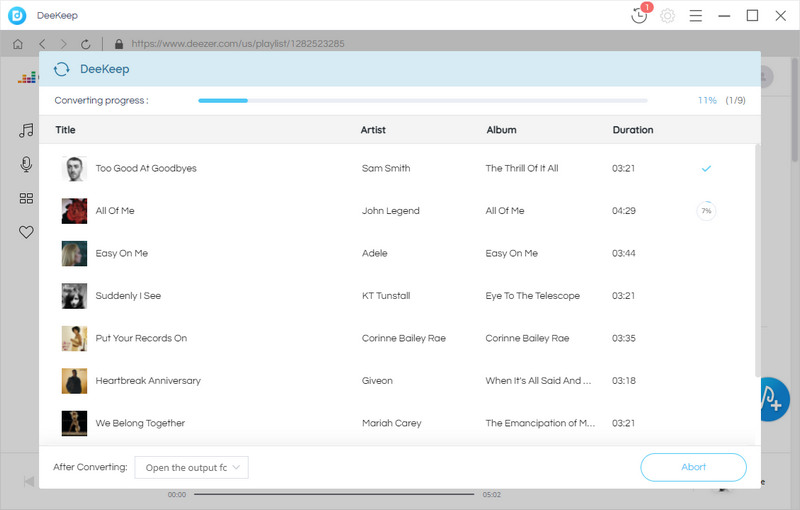
Task: Navigate back in browser bar
Action: (42, 44)
